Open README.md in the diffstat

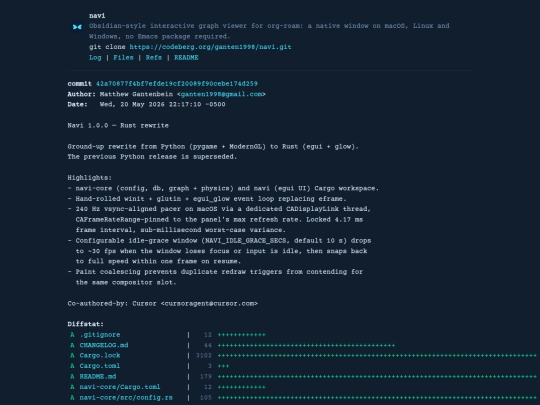tap(98, 376)
